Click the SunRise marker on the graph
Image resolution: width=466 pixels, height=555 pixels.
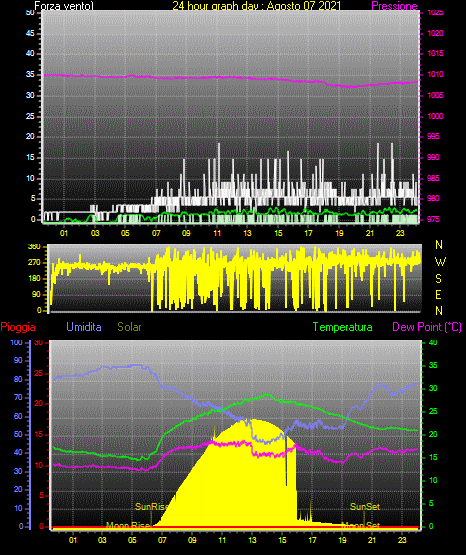click(152, 507)
